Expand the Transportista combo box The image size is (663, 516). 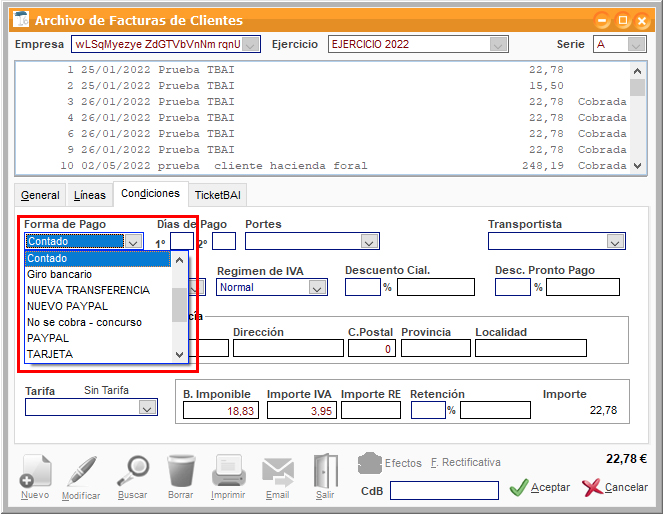point(614,241)
